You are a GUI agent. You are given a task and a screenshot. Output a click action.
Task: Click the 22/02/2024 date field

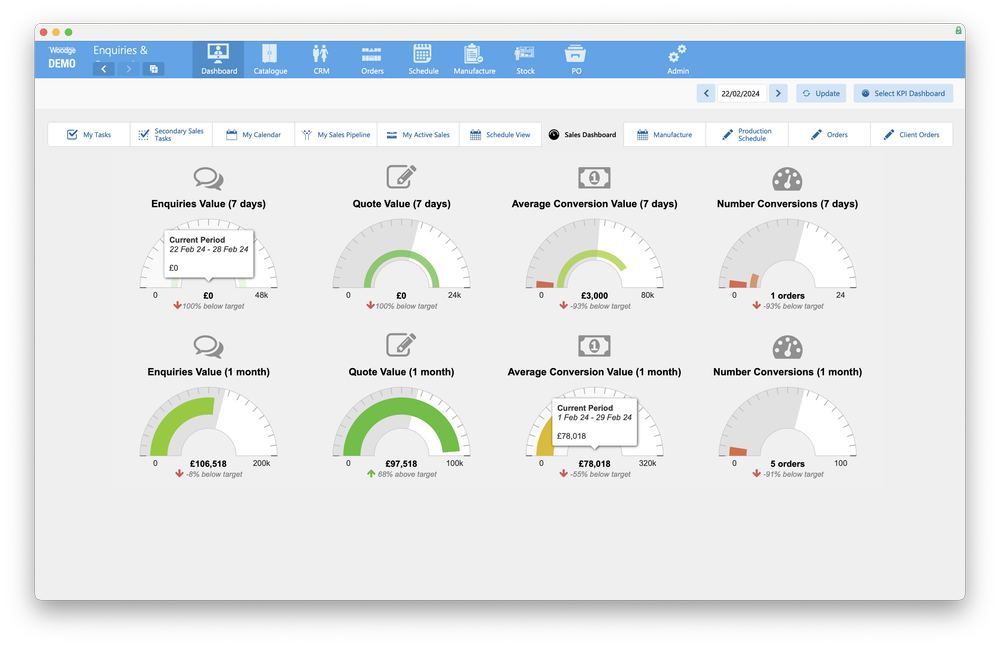(x=741, y=91)
